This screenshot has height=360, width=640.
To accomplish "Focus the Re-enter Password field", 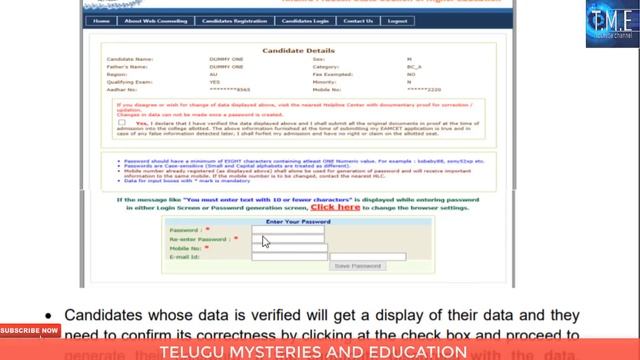I will [x=288, y=239].
